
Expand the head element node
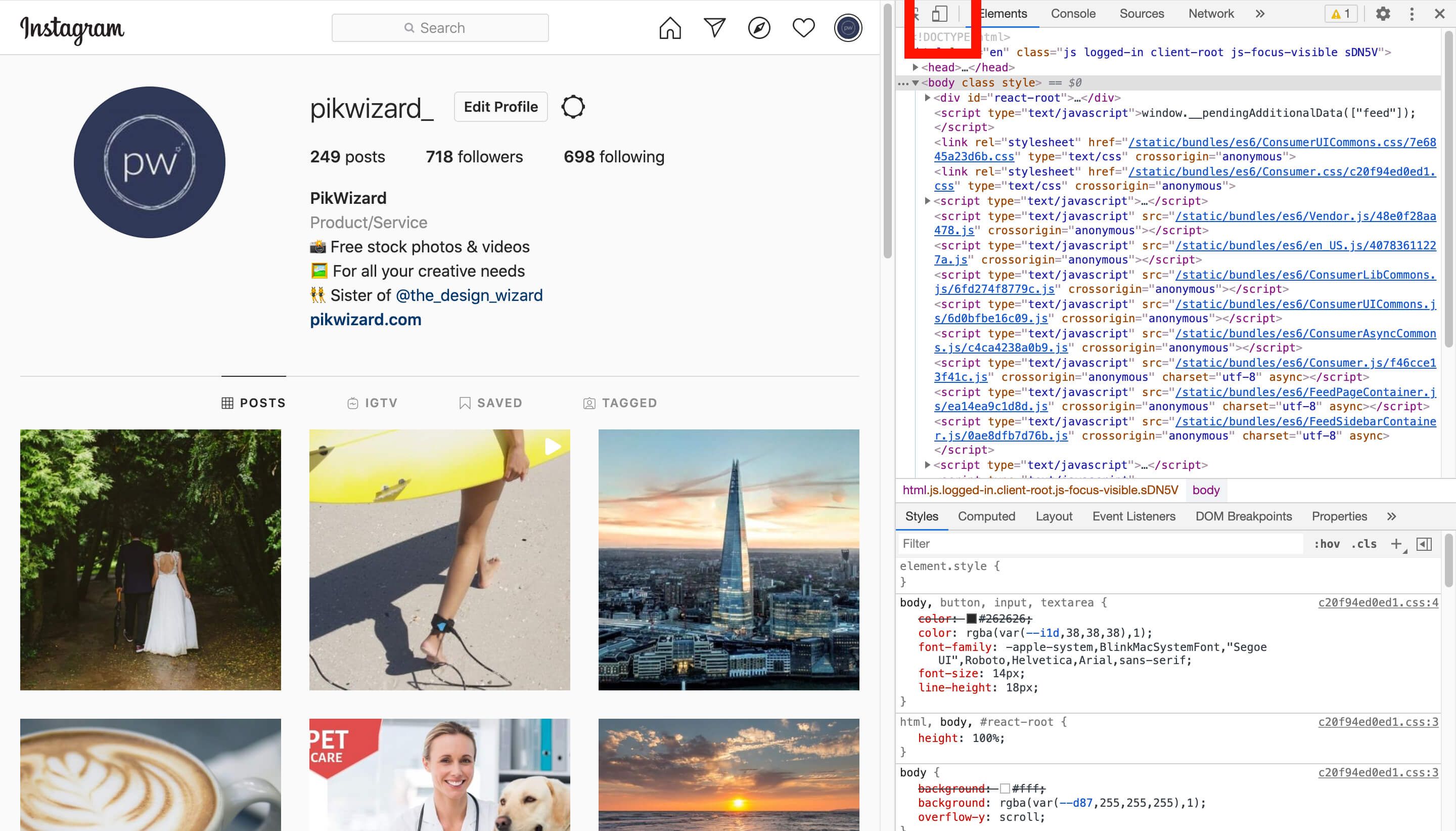916,67
